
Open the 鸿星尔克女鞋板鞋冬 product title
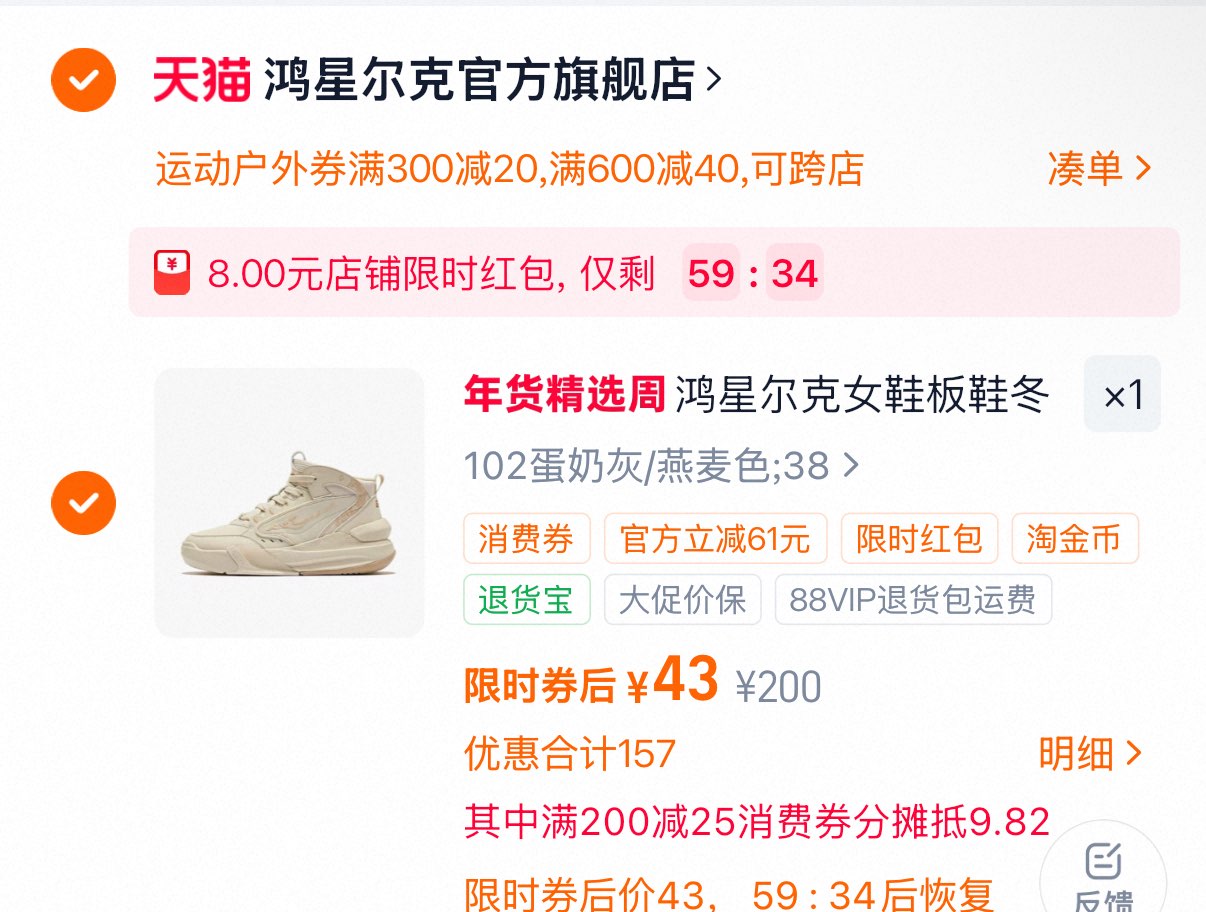click(x=862, y=395)
